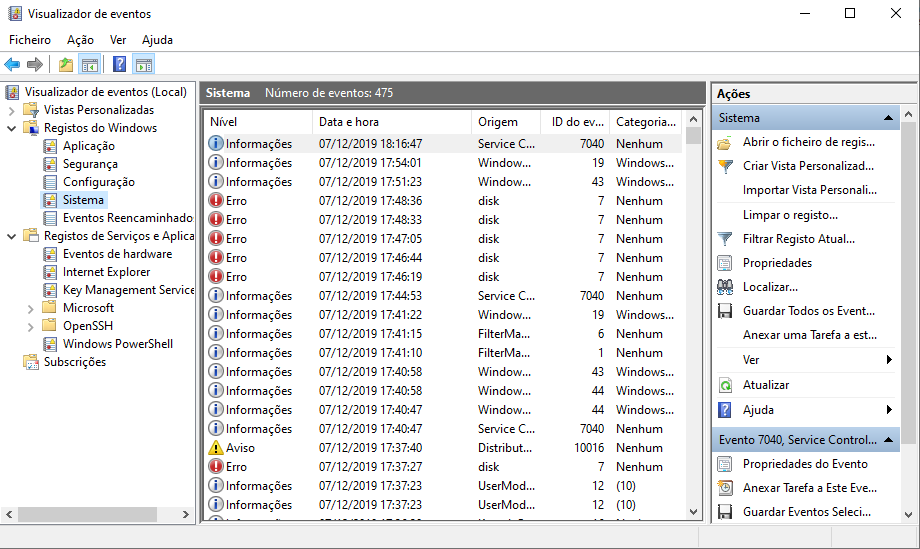Screen dimensions: 920x549
Task: Open the Ver menu in menu bar
Action: 118,40
